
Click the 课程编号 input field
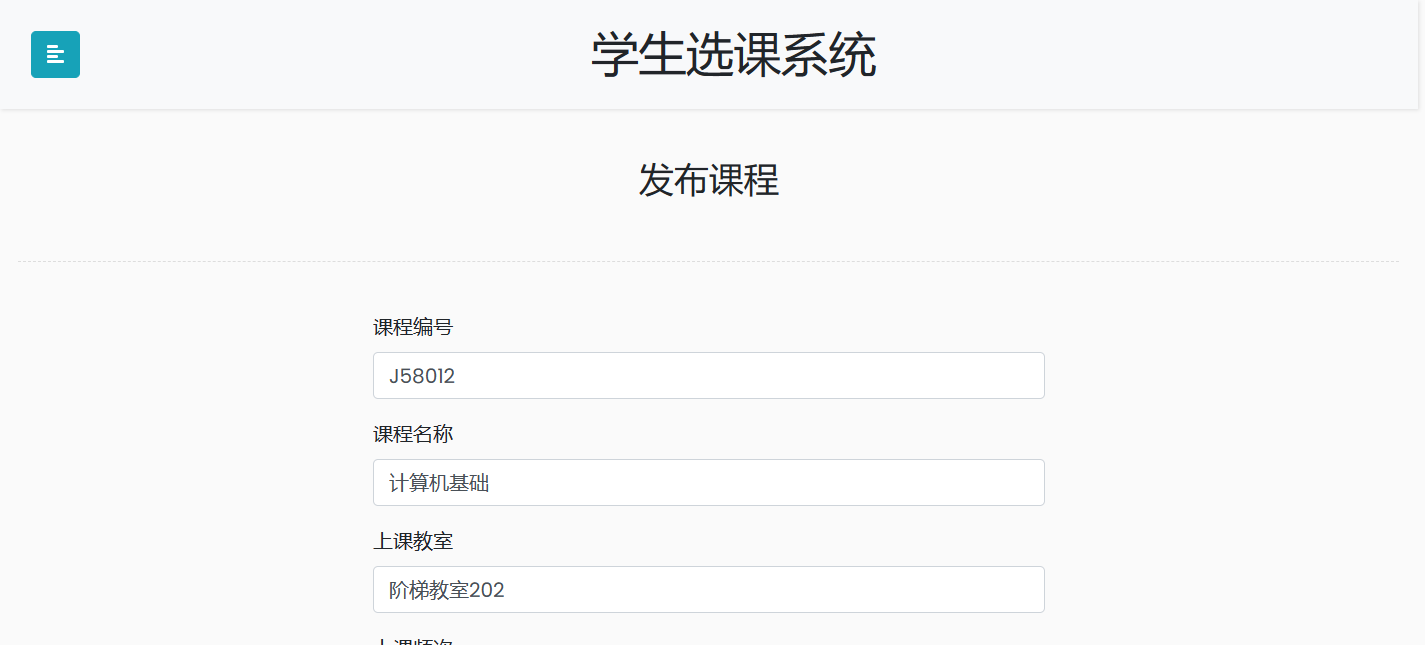click(708, 375)
